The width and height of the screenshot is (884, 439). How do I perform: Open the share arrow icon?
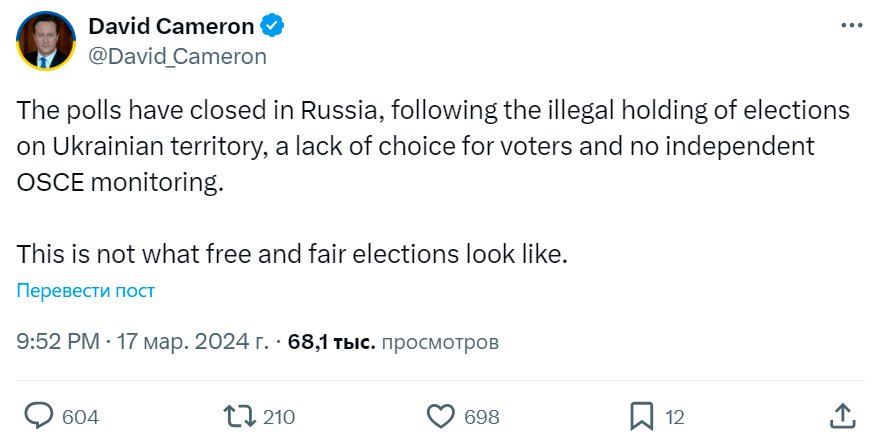(842, 415)
